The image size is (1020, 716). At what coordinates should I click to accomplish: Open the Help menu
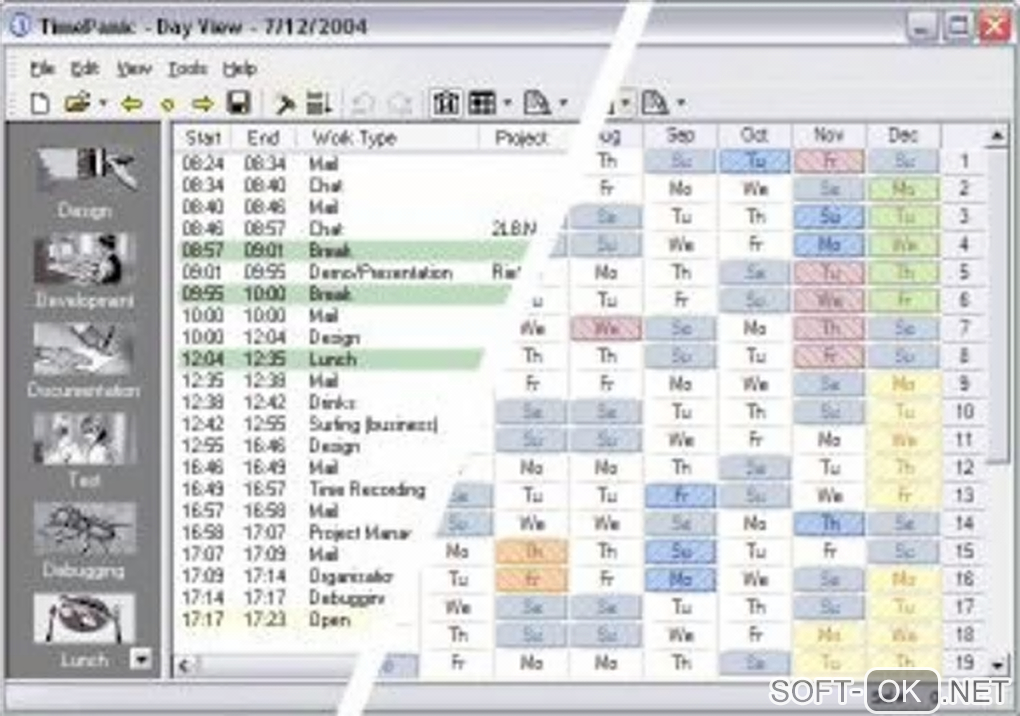[239, 68]
